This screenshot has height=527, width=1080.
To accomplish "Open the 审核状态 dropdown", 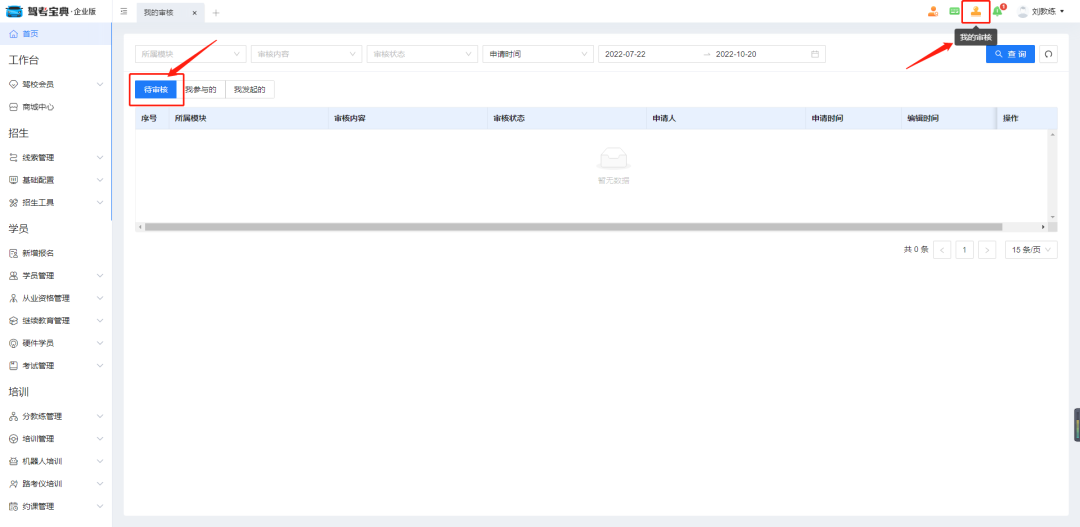I will pos(421,54).
